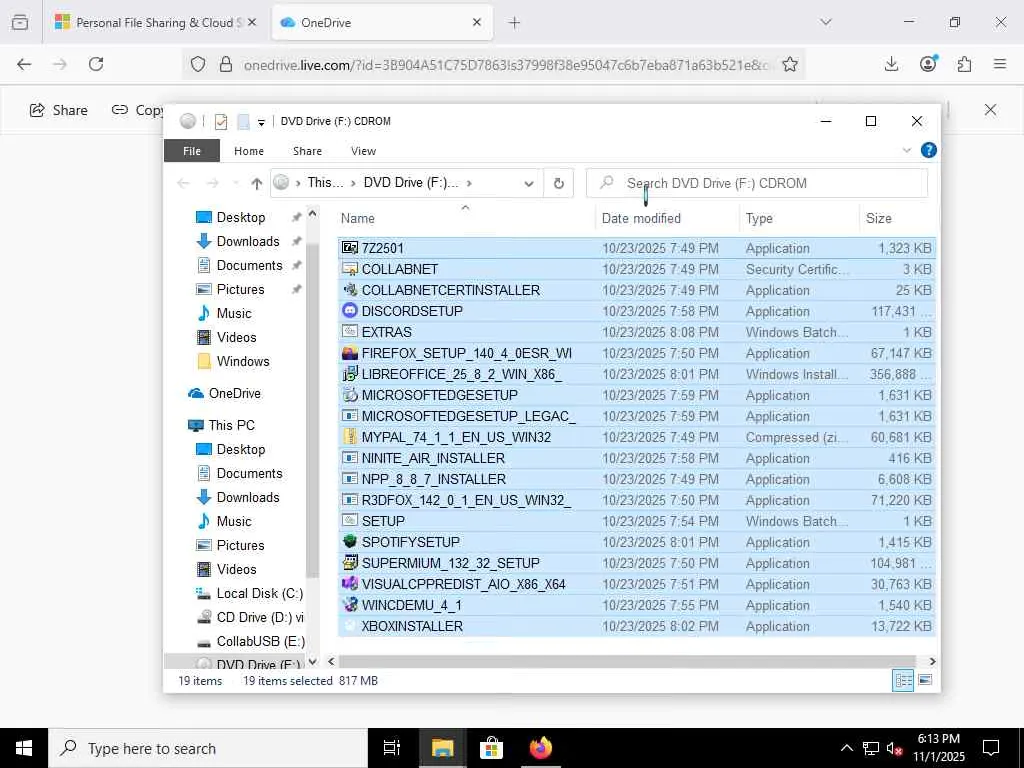Open the View ribbon tab
Viewport: 1024px width, 768px height.
pos(363,151)
